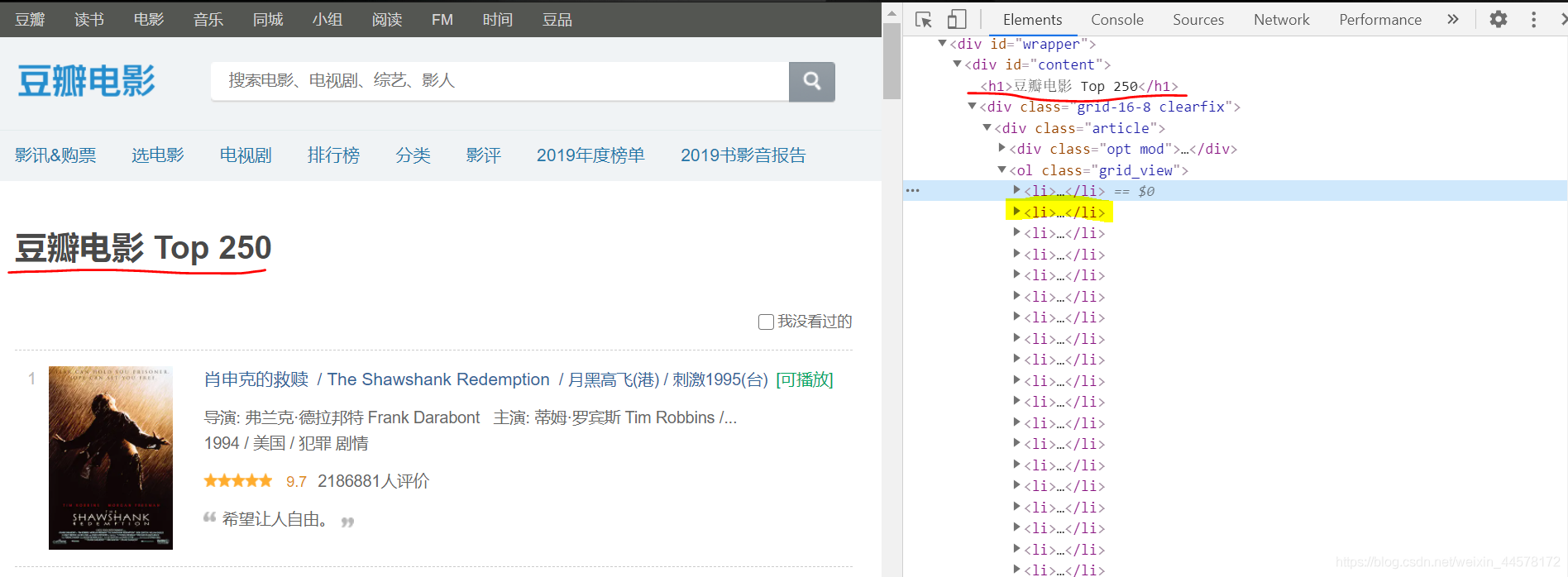Click the 2186881人评价 text
This screenshot has width=1568, height=577.
(374, 481)
